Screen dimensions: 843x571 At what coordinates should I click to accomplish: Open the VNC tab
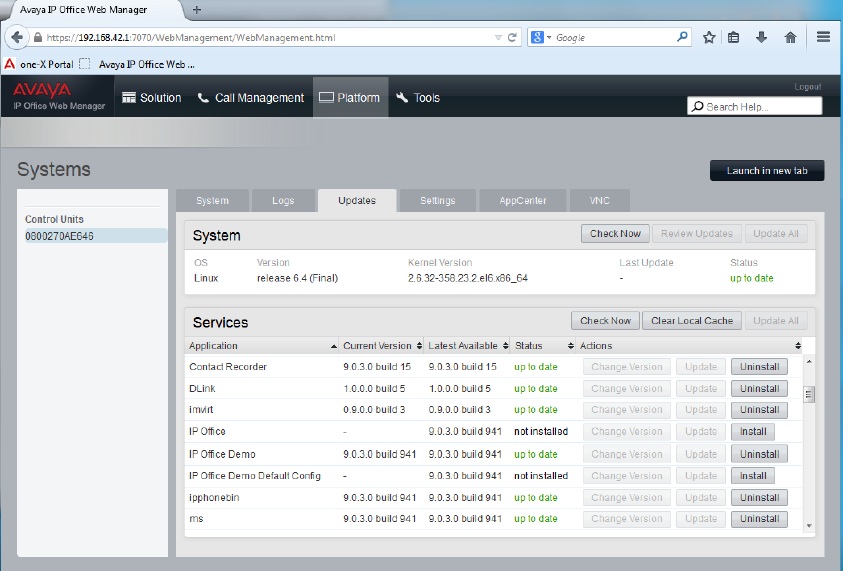pyautogui.click(x=599, y=201)
